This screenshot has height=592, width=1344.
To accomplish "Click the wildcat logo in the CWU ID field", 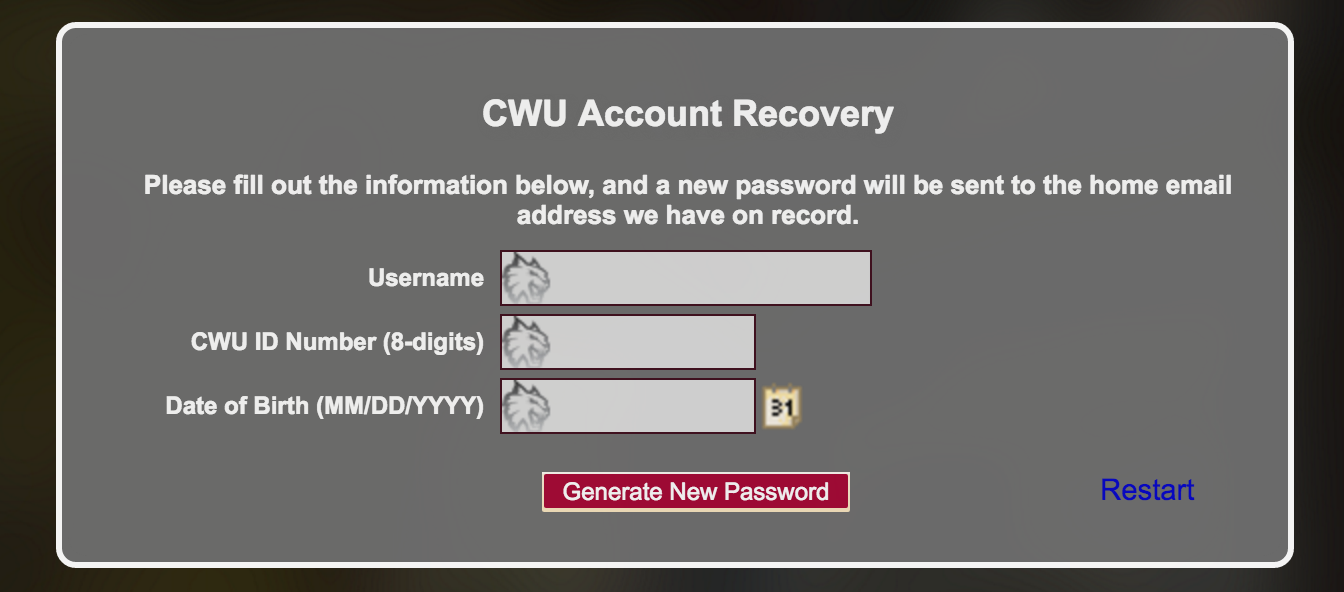I will coord(526,342).
